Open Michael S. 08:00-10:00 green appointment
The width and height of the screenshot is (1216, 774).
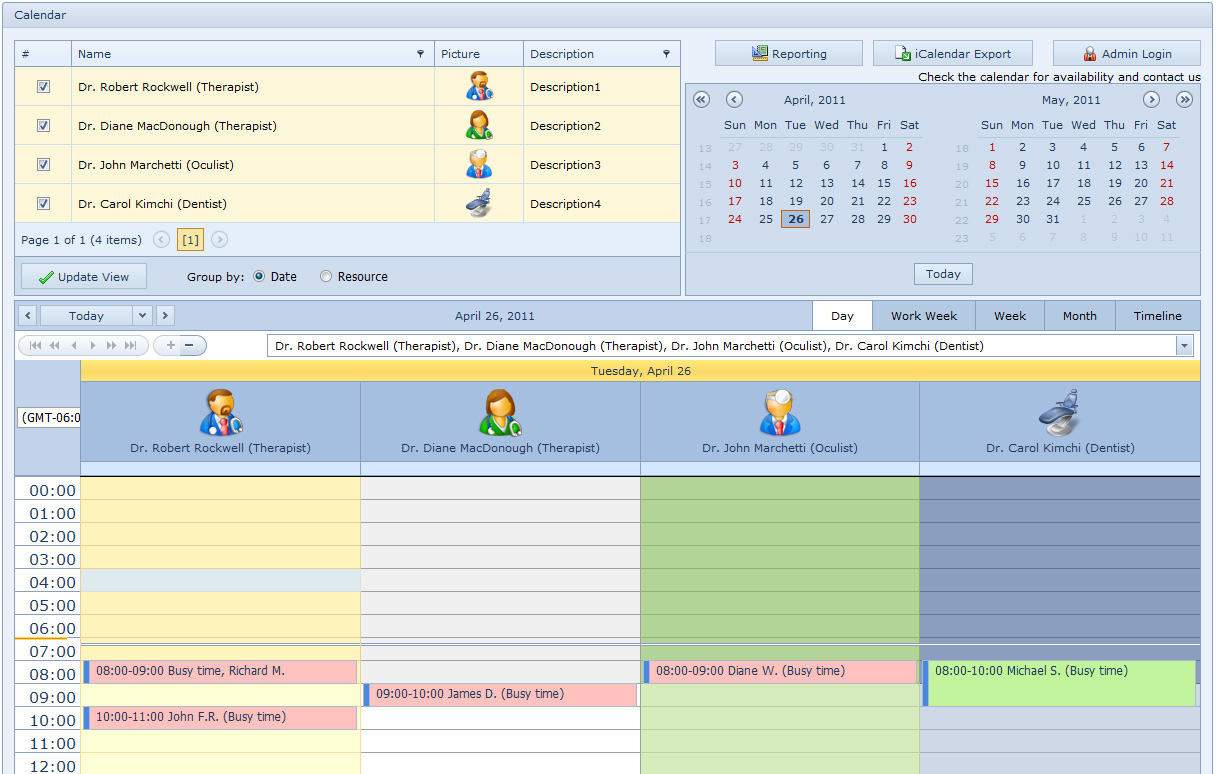[x=1060, y=684]
